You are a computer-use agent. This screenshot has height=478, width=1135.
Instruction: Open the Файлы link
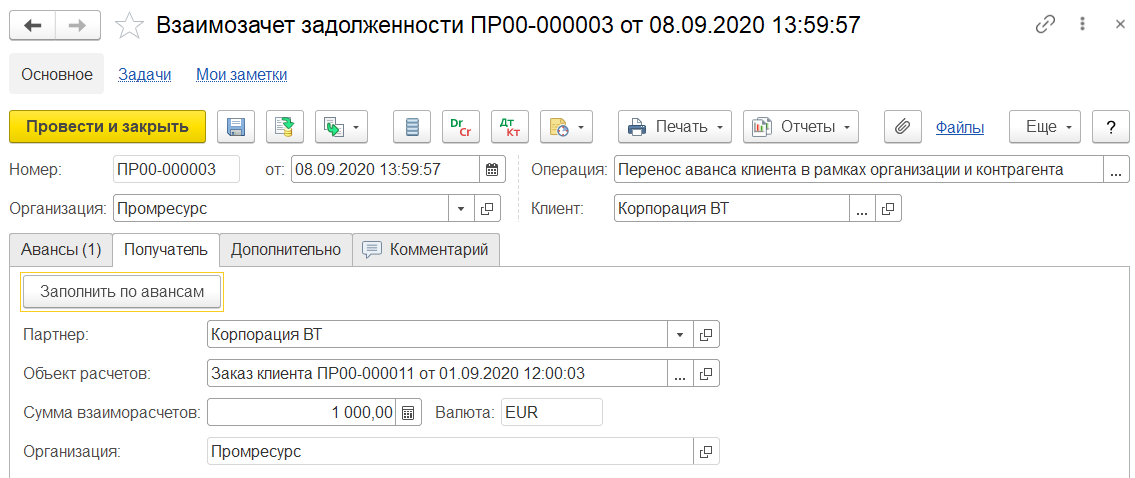click(x=960, y=127)
